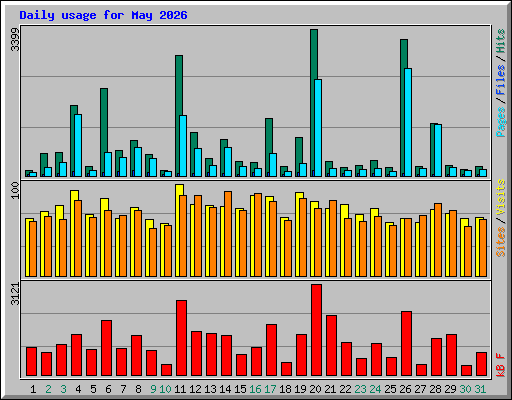This screenshot has height=400, width=512.
Task: Click day 2 on the date axis
Action: pos(48,389)
